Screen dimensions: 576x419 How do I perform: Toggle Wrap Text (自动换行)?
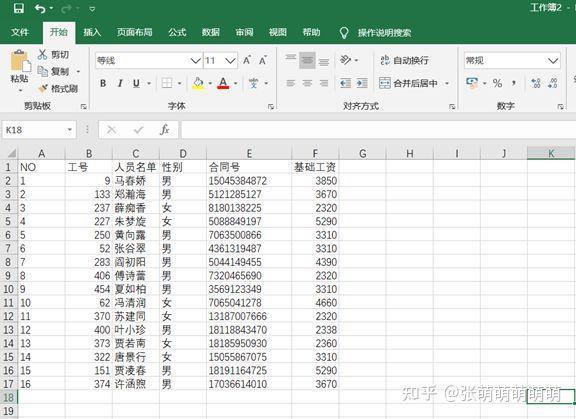[x=404, y=60]
